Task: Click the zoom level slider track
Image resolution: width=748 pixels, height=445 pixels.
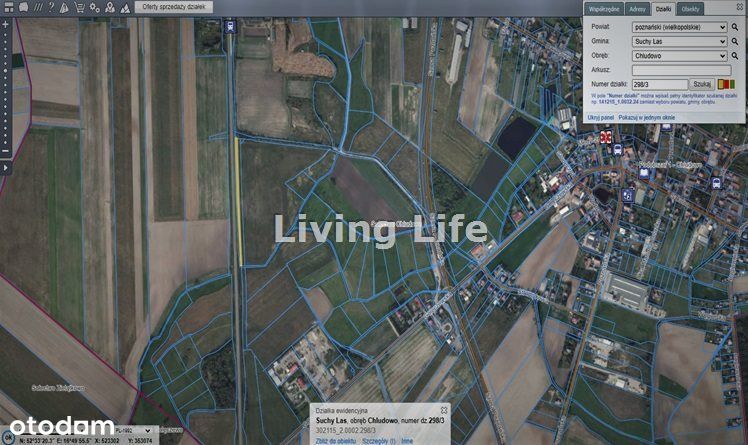Action: (x=5, y=88)
